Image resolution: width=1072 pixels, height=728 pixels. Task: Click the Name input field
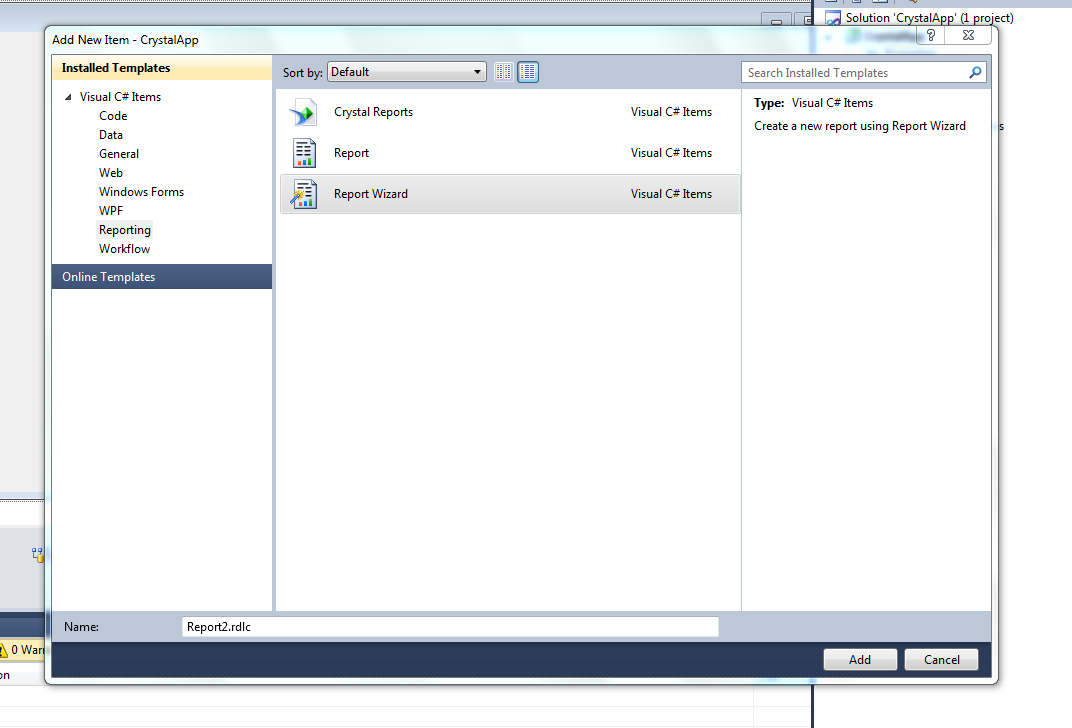(451, 627)
